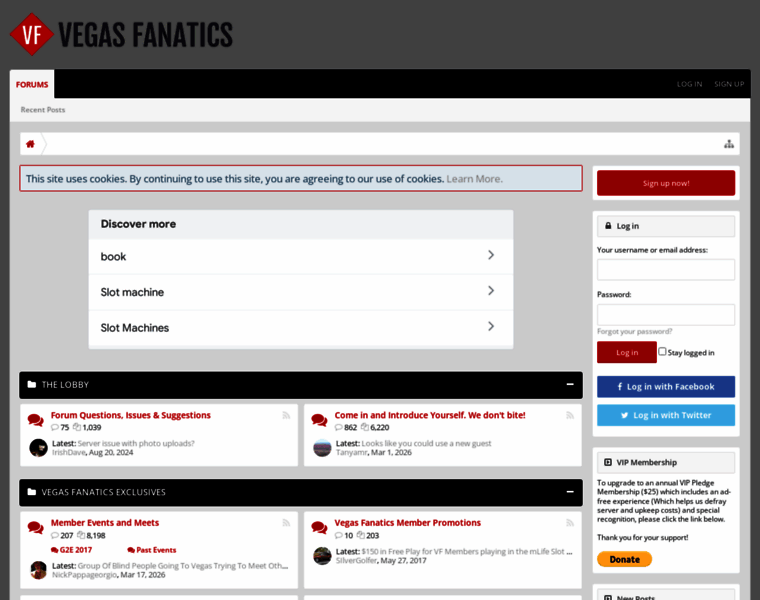Open Vegas Fanatics Member Promotions forum

point(408,523)
